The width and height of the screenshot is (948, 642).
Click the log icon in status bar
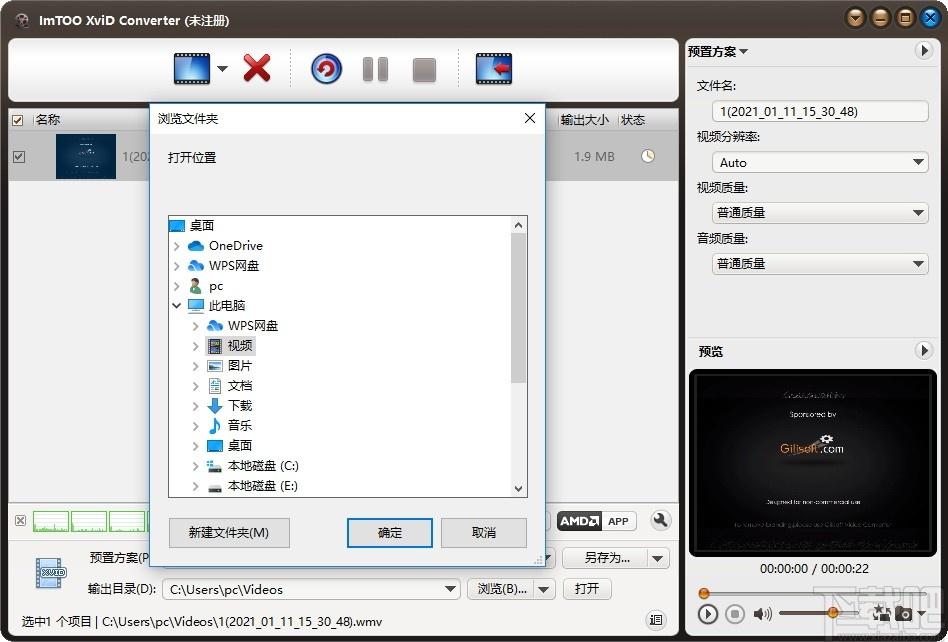tap(656, 619)
